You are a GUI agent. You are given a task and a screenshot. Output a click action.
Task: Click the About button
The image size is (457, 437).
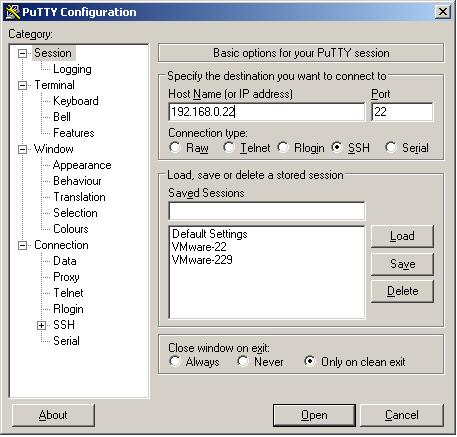[x=53, y=415]
